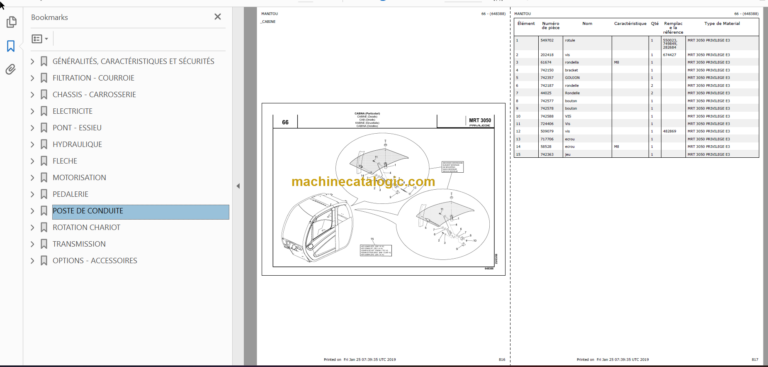Viewport: 768px width, 367px height.
Task: Jump to the ELECTRICITE bookmark label
Action: 72,111
